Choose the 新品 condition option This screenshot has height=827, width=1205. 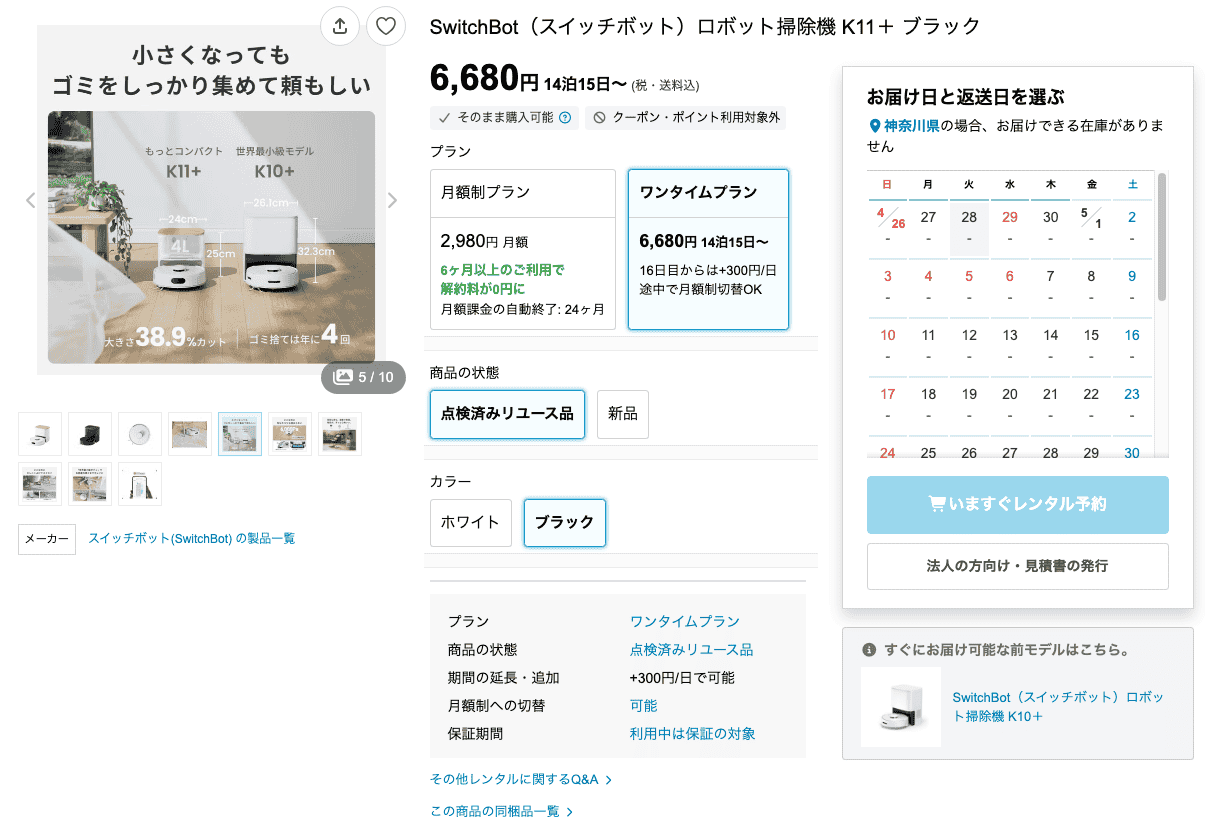tap(622, 414)
